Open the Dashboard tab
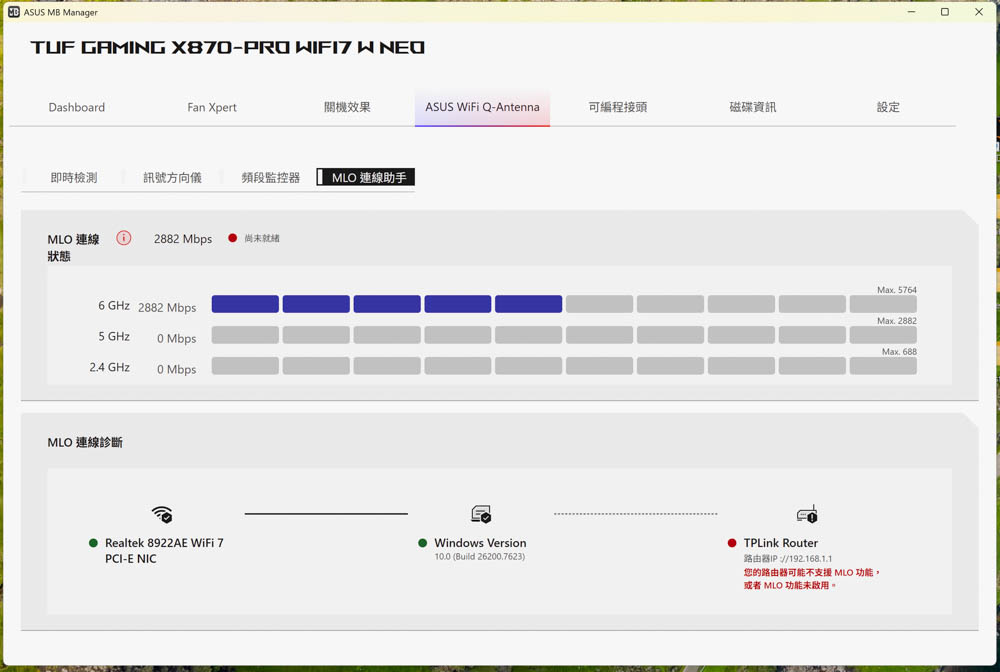 click(77, 107)
